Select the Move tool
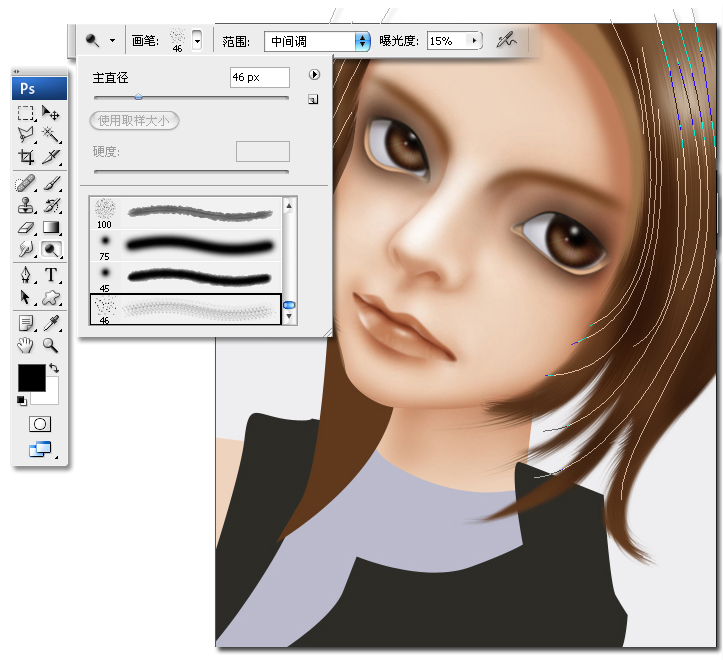723x660 pixels. (51, 113)
